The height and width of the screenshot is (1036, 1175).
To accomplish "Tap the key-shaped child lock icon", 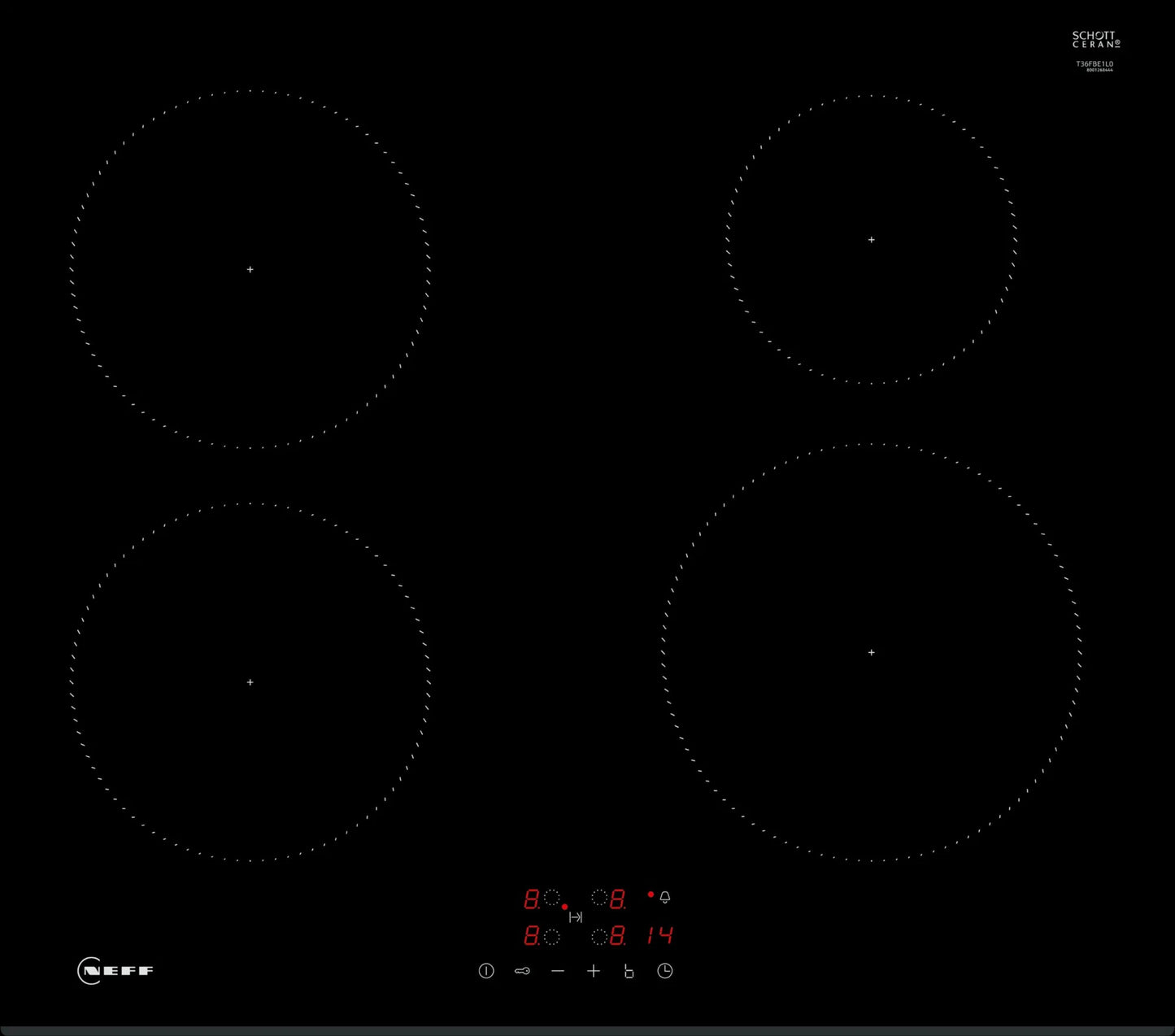I will point(522,971).
